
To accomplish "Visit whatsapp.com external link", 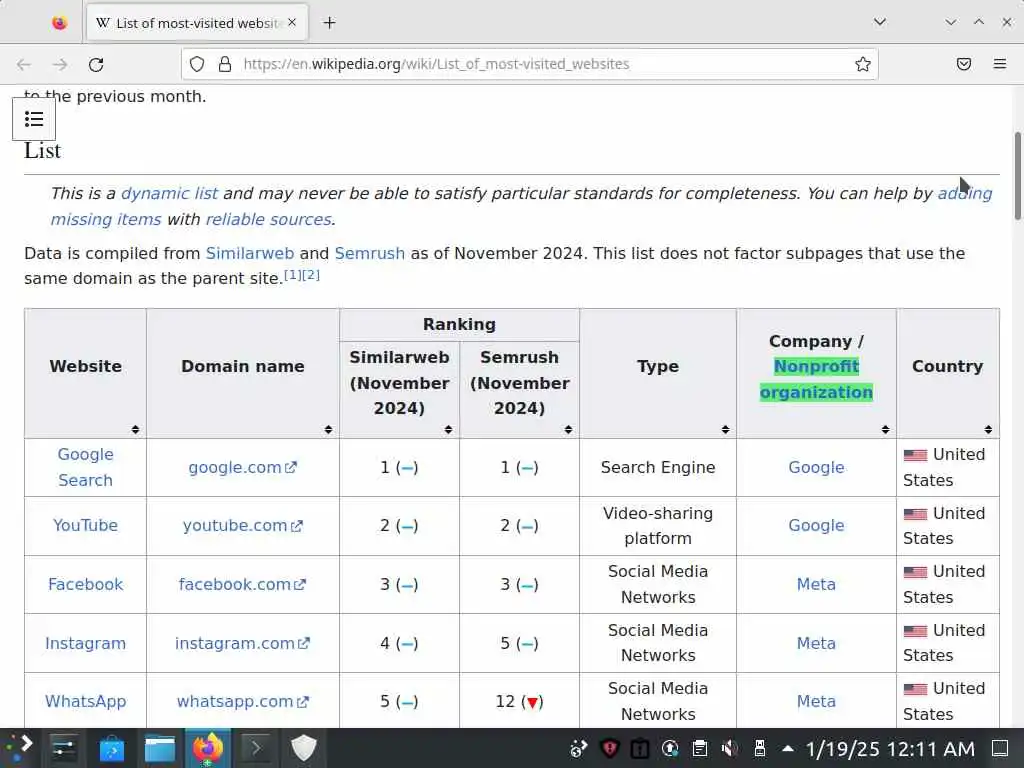I will (x=242, y=701).
